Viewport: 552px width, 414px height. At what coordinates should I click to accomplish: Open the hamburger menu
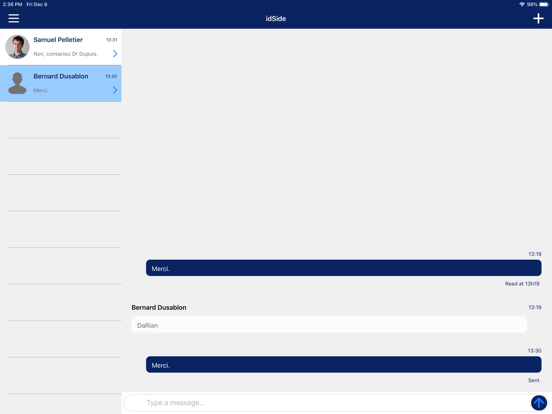13,18
